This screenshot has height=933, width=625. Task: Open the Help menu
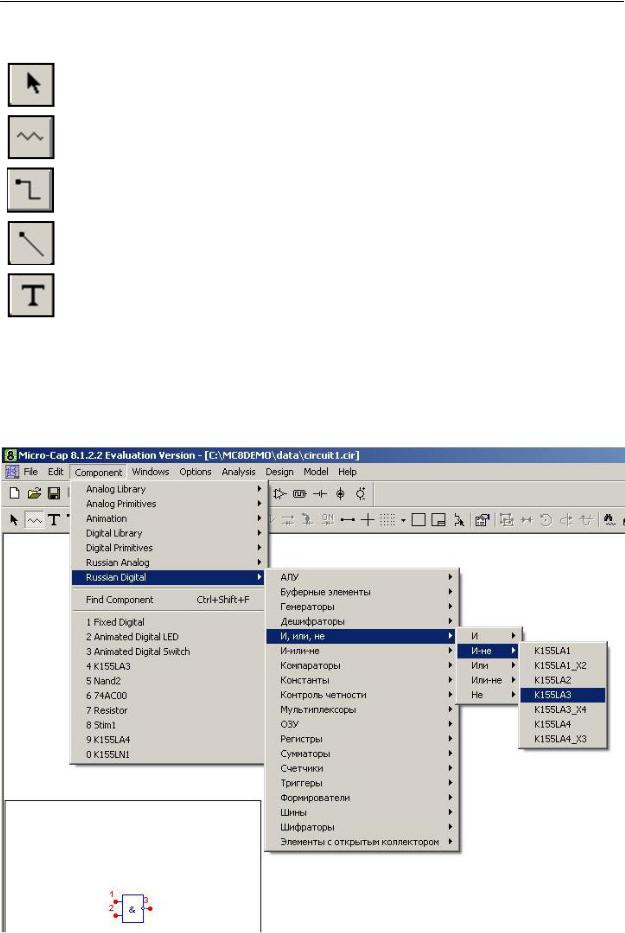[x=348, y=472]
